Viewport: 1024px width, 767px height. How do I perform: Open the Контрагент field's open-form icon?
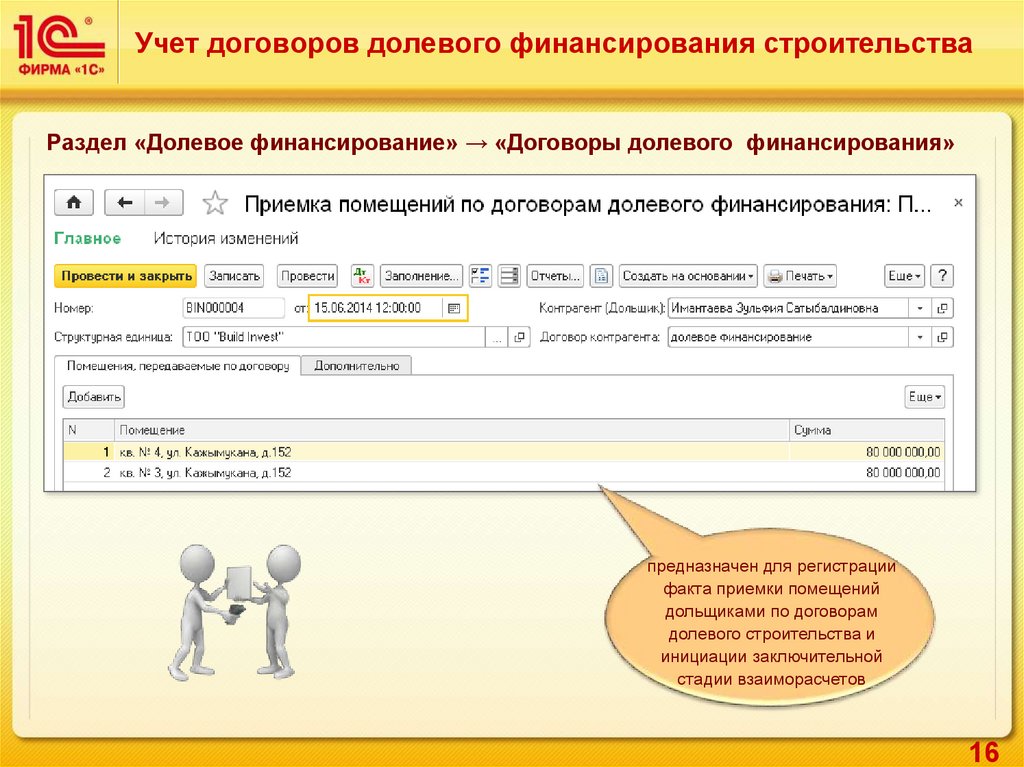click(942, 309)
